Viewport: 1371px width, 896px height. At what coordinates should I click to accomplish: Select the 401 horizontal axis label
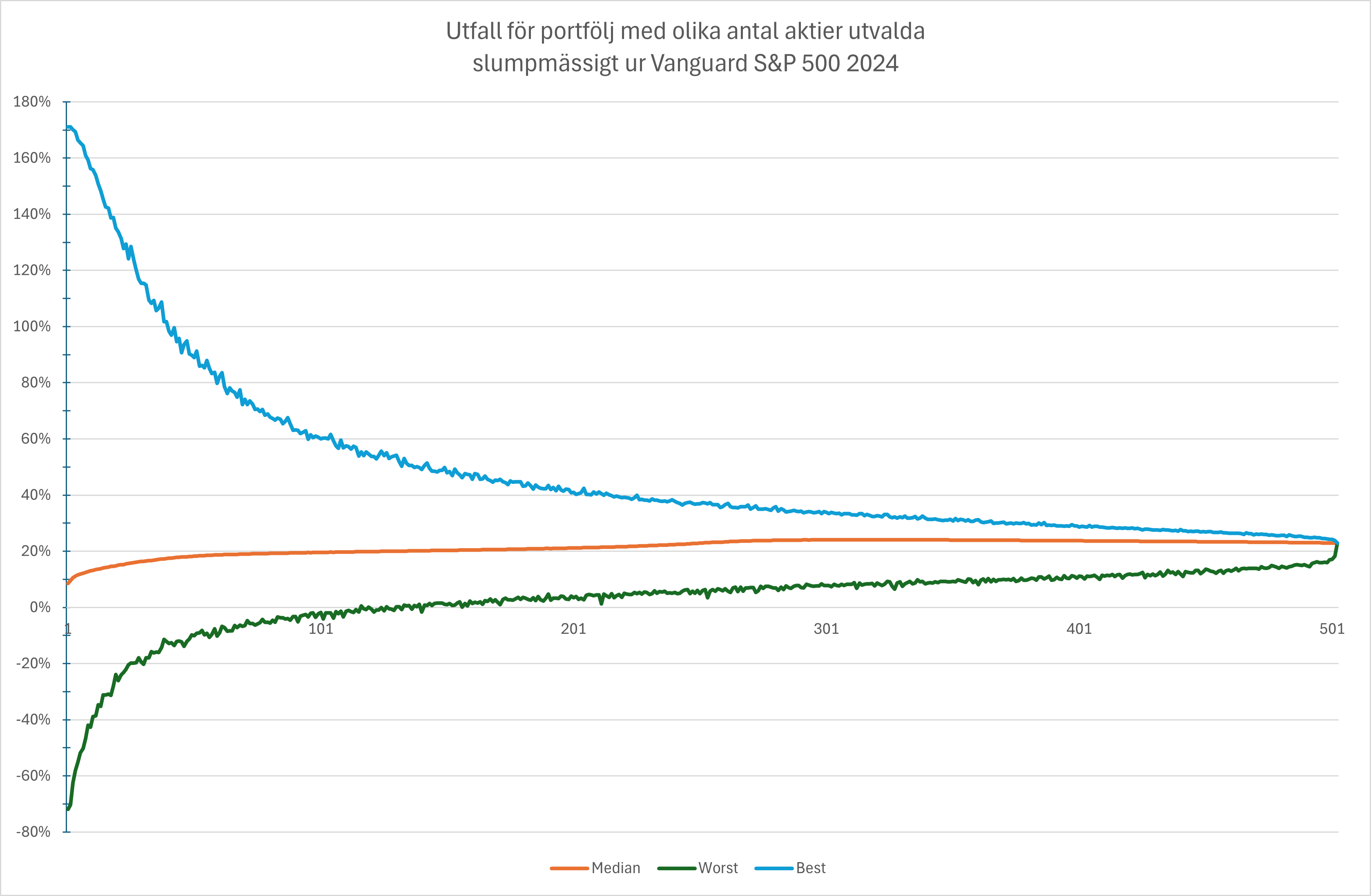coord(1079,629)
